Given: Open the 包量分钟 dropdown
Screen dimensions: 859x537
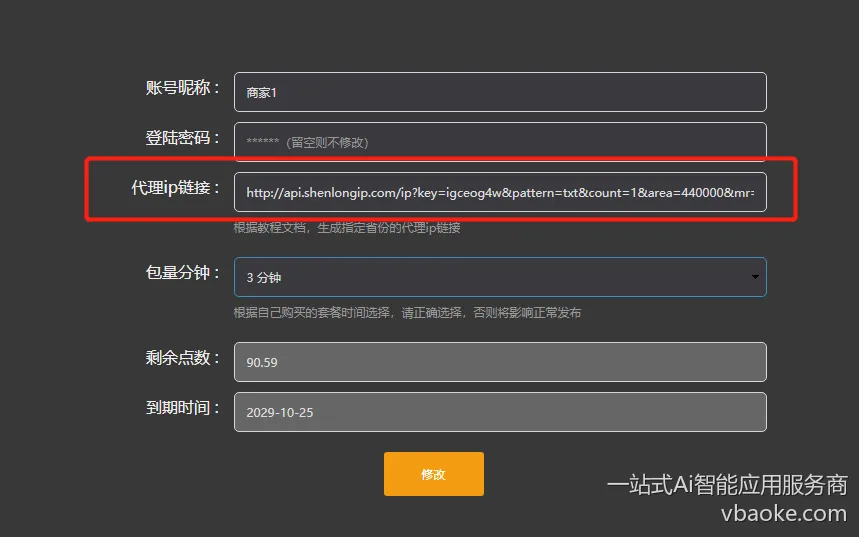Looking at the screenshot, I should coord(500,277).
